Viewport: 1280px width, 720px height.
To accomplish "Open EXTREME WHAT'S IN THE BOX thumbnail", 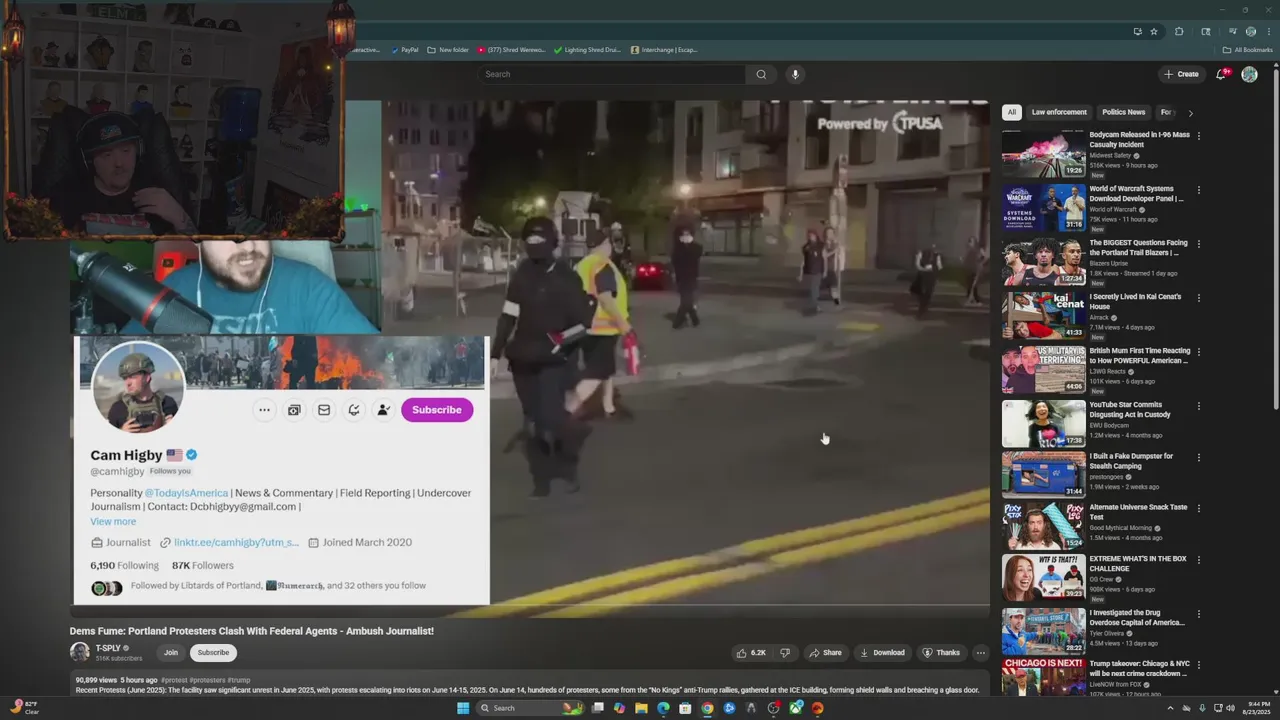I will [1044, 577].
